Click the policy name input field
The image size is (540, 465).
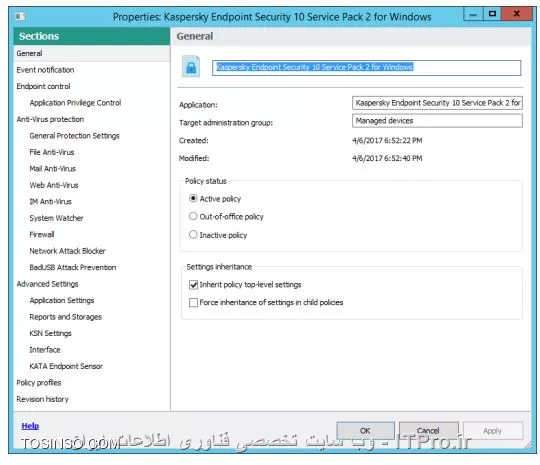pyautogui.click(x=366, y=68)
